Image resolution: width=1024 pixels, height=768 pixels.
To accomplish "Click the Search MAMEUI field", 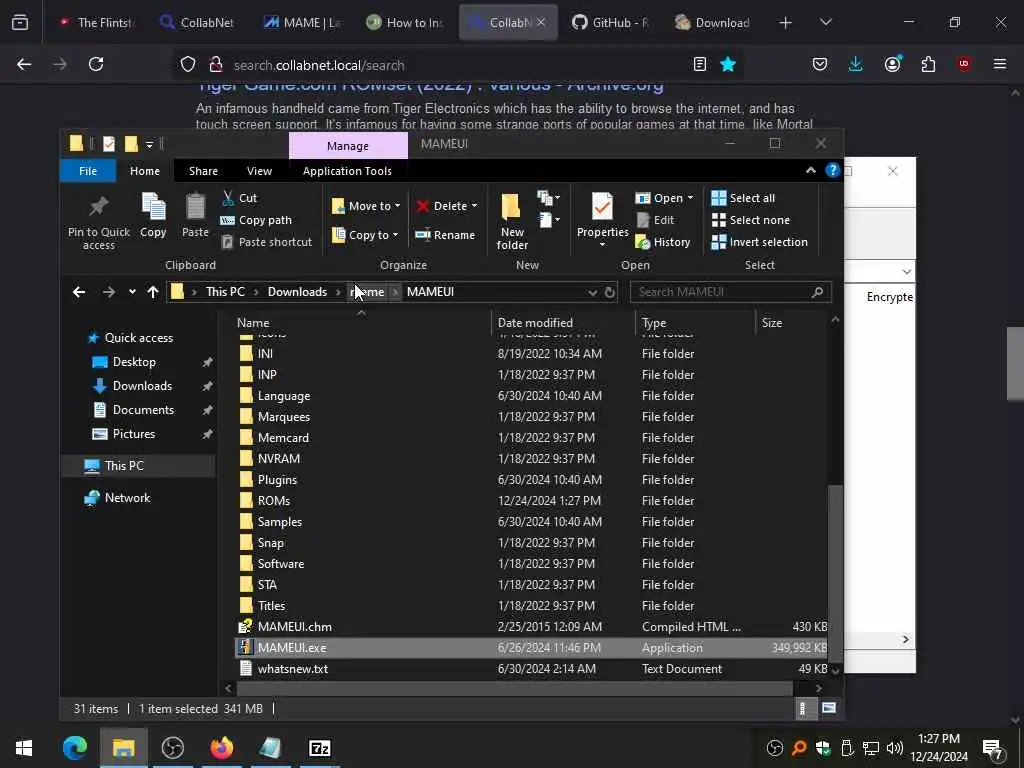I will point(730,292).
